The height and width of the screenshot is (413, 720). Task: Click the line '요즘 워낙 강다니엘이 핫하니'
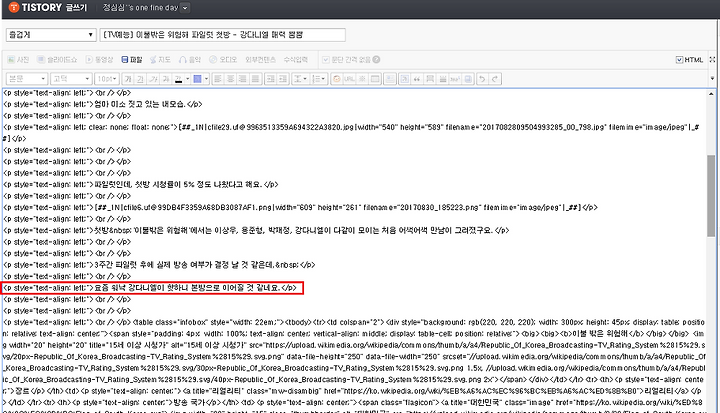point(150,288)
